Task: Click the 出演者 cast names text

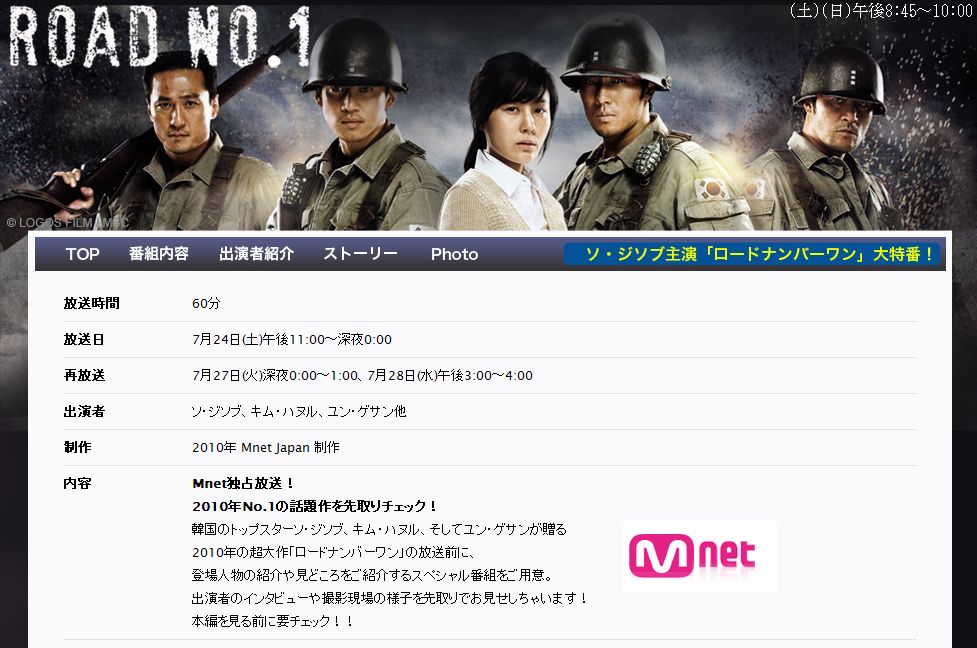Action: [298, 411]
